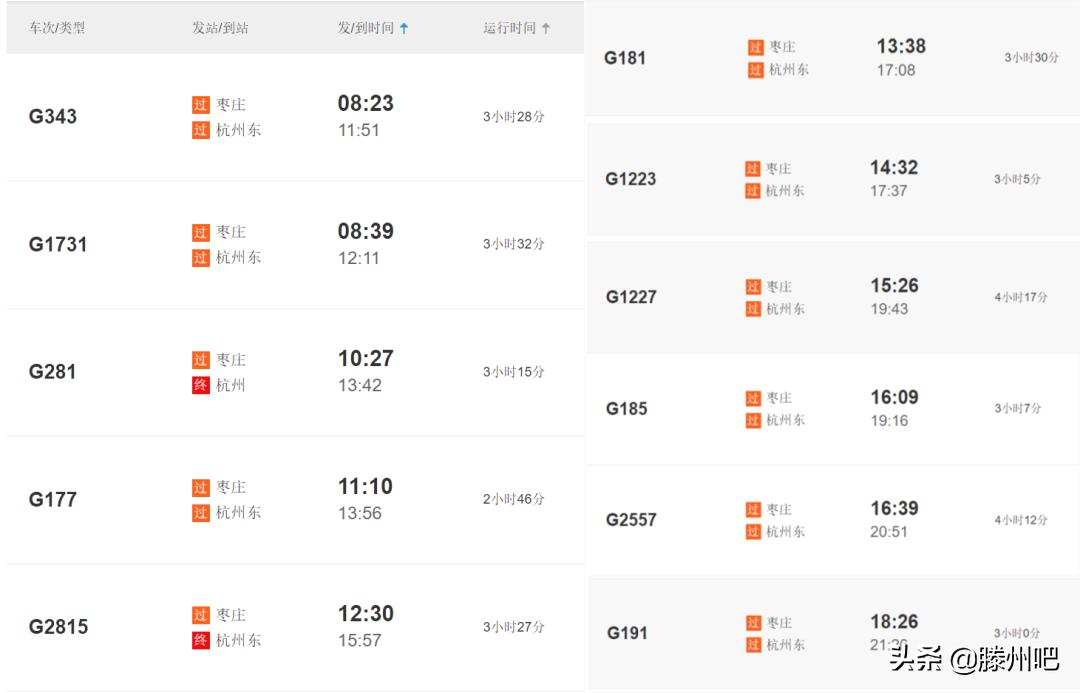Open train G343 details

[53, 116]
